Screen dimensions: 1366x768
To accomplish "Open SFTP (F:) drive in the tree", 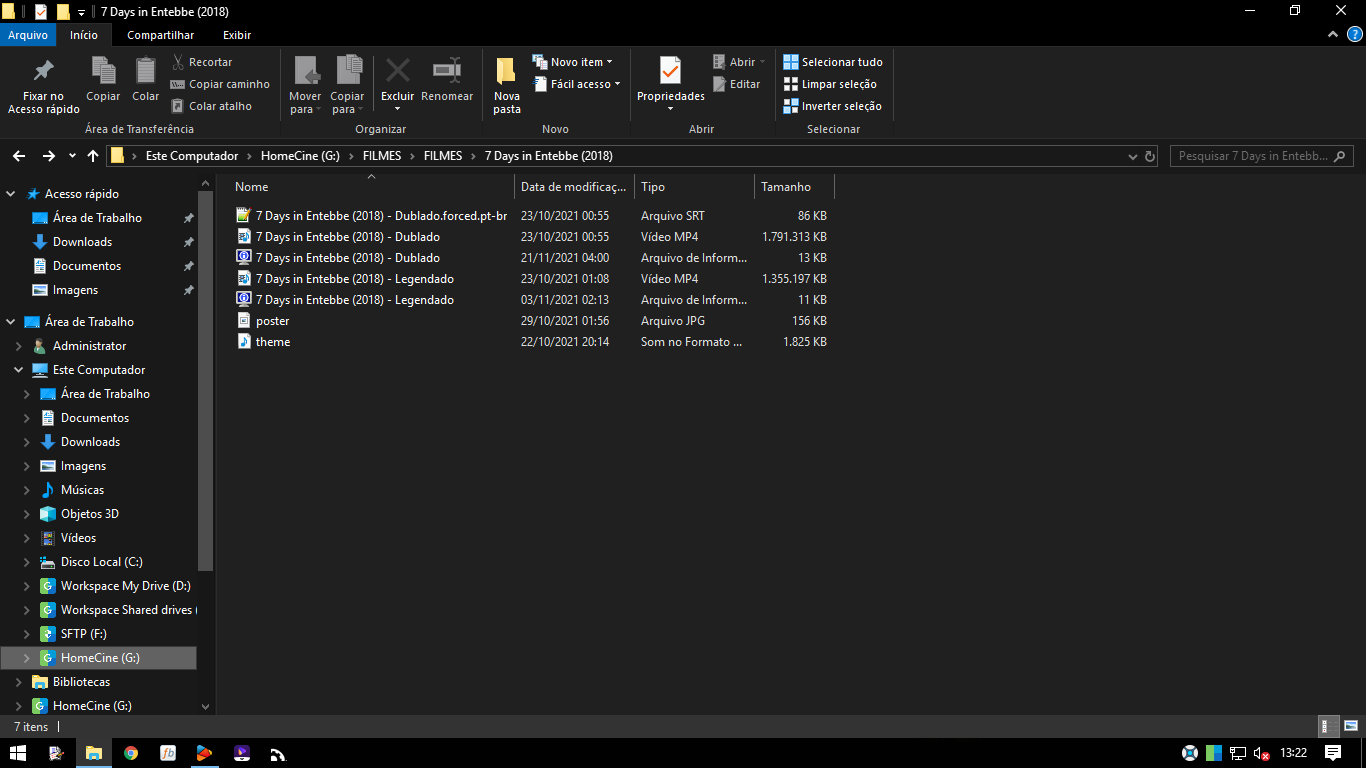I will [x=84, y=634].
